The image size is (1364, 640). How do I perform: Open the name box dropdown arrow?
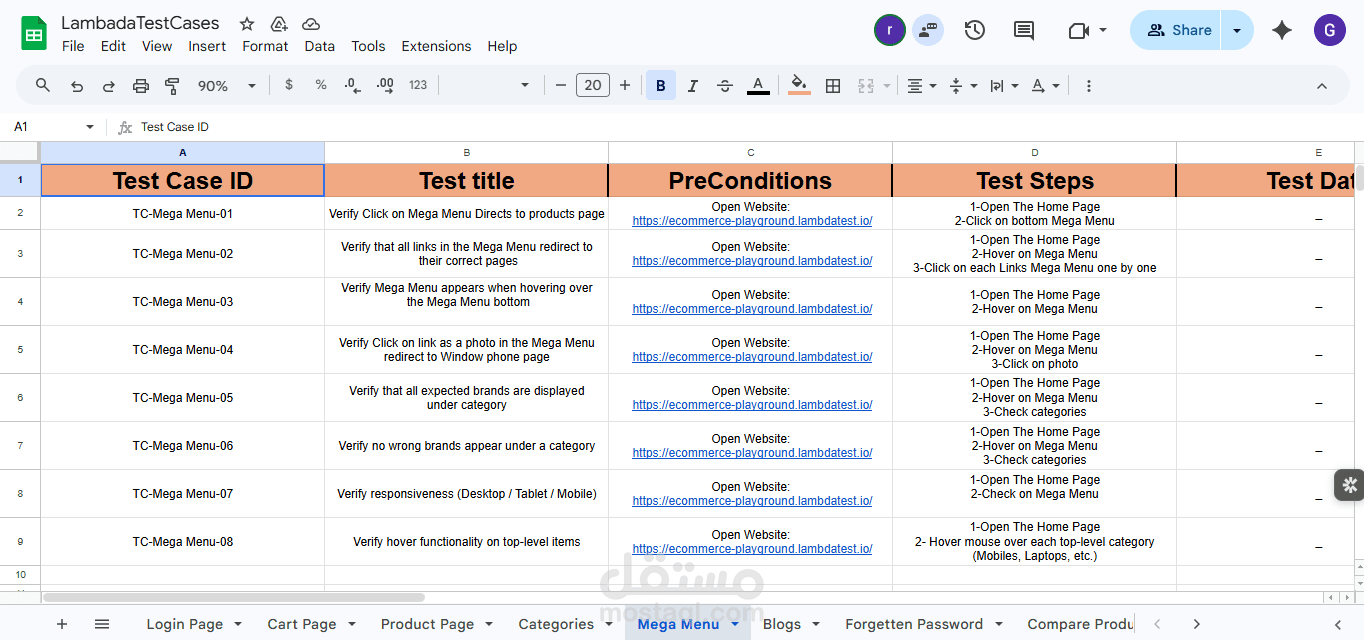[90, 127]
